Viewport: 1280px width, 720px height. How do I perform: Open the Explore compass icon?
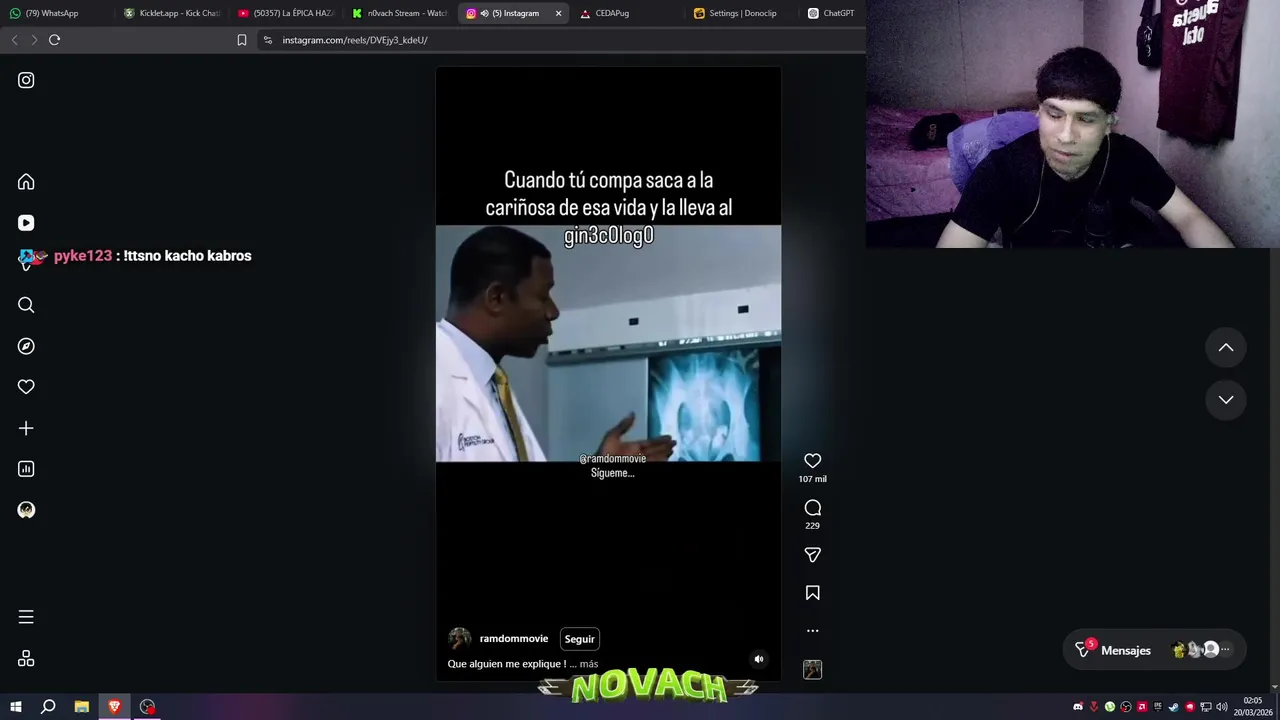[x=26, y=346]
